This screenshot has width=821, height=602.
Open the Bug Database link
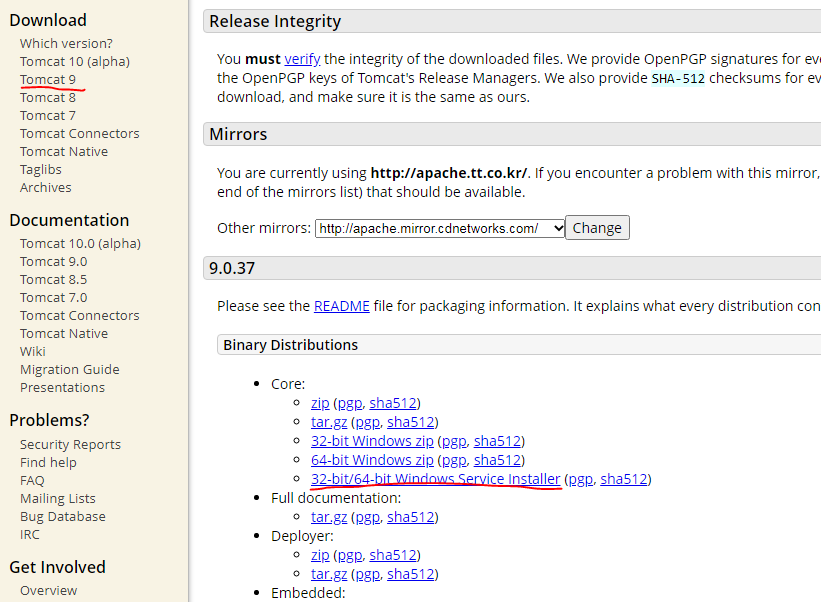coord(63,517)
